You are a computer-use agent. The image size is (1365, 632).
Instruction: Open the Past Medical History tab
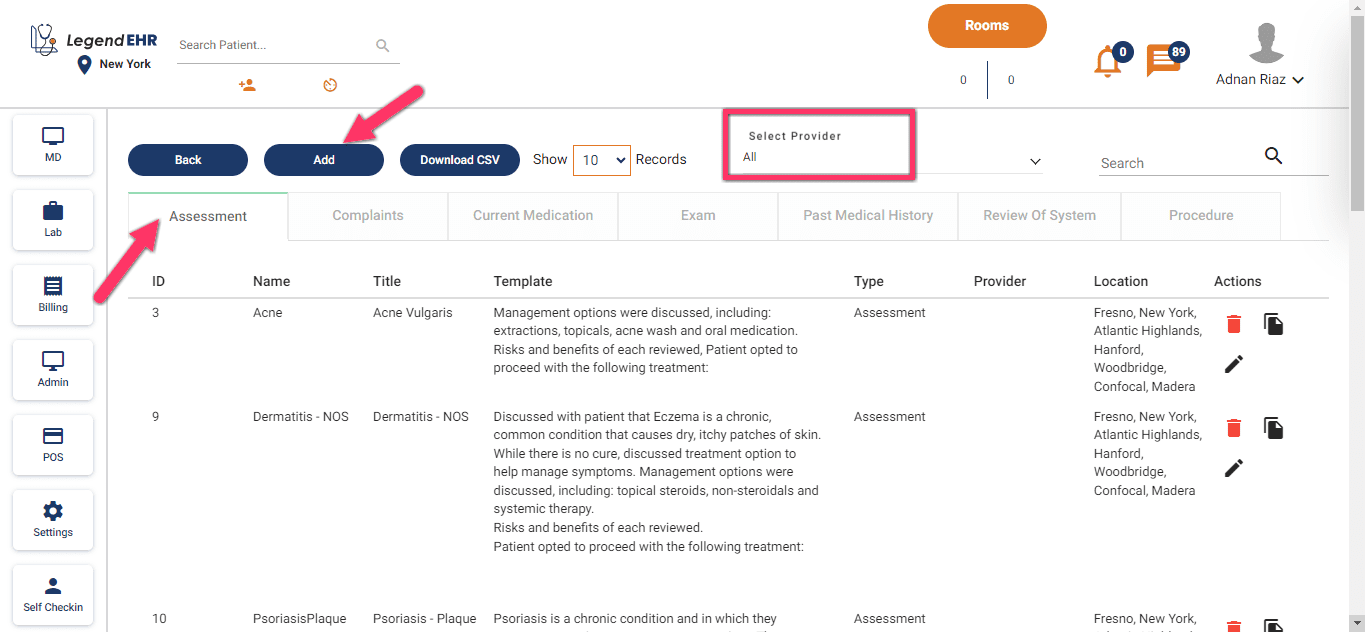pyautogui.click(x=867, y=215)
